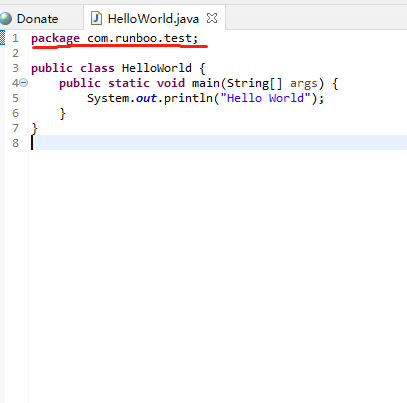Click line number 5 in the ruler
The width and height of the screenshot is (407, 403).
tap(15, 98)
